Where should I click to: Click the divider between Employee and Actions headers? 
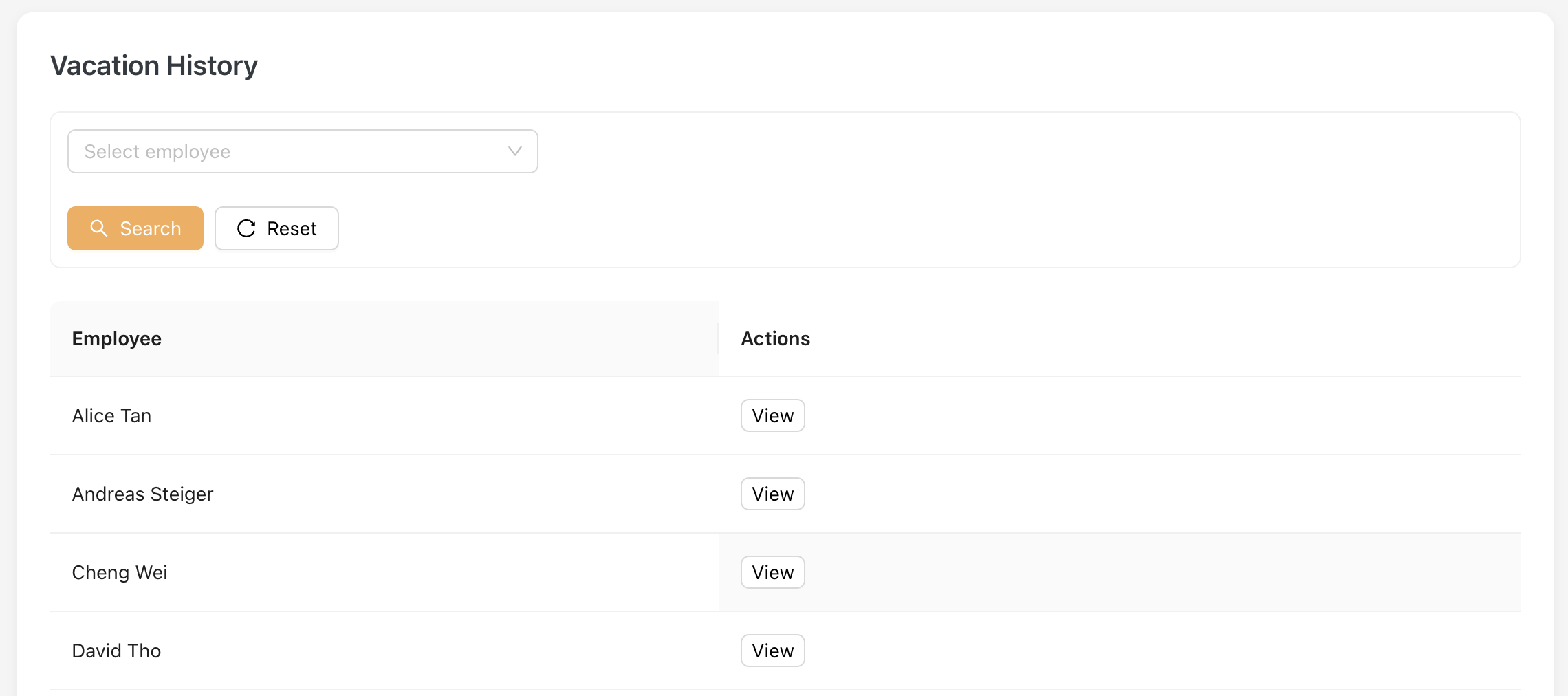(x=718, y=338)
